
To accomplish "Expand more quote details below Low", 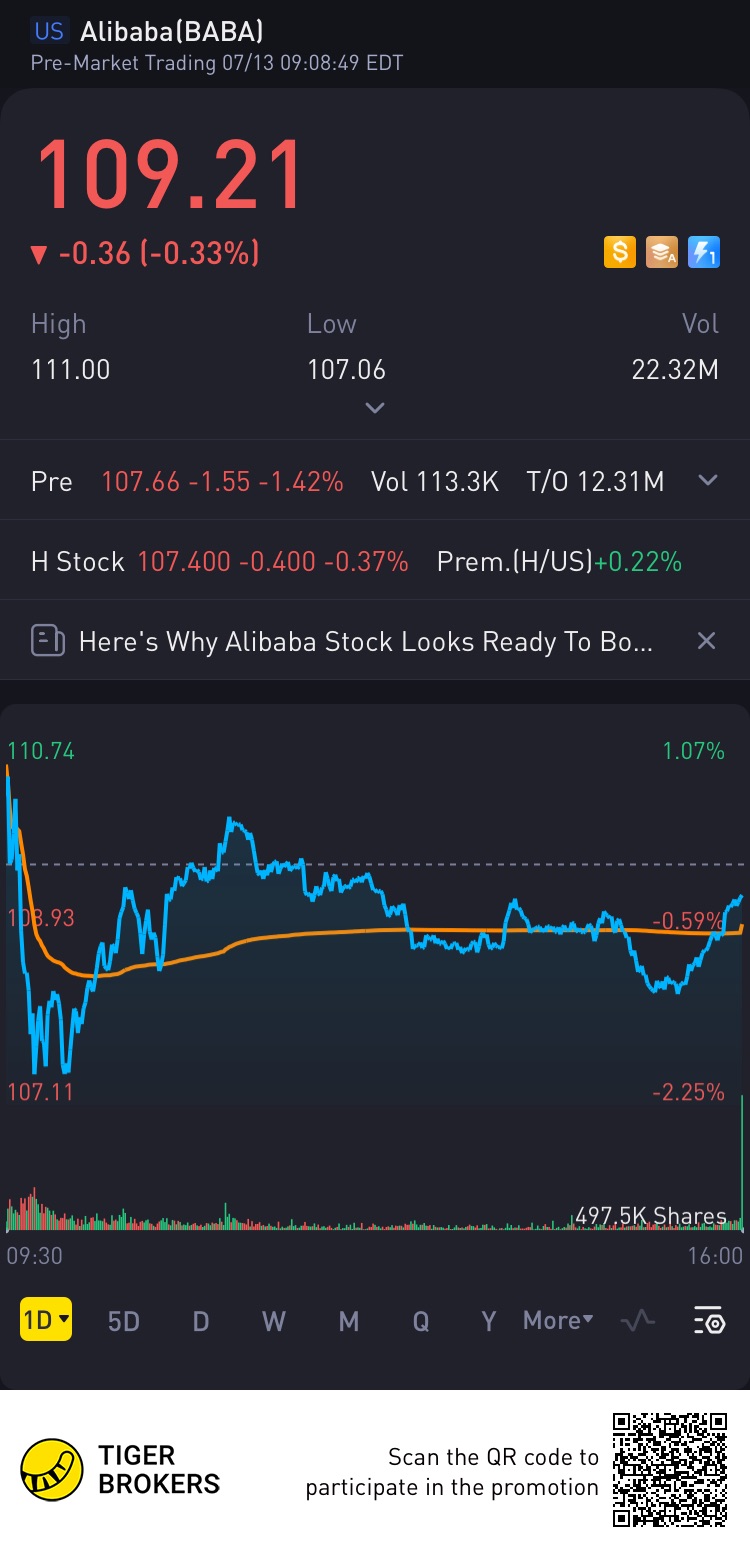I will click(x=375, y=408).
